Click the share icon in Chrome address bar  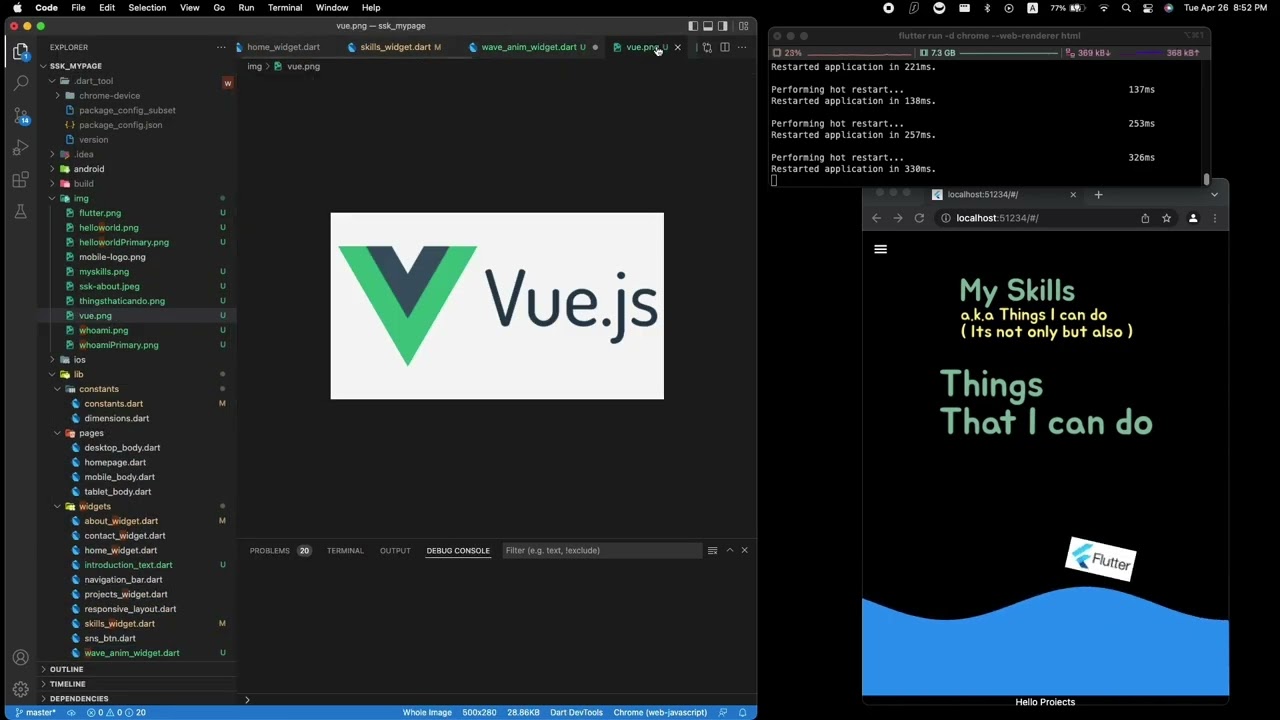coord(1145,218)
